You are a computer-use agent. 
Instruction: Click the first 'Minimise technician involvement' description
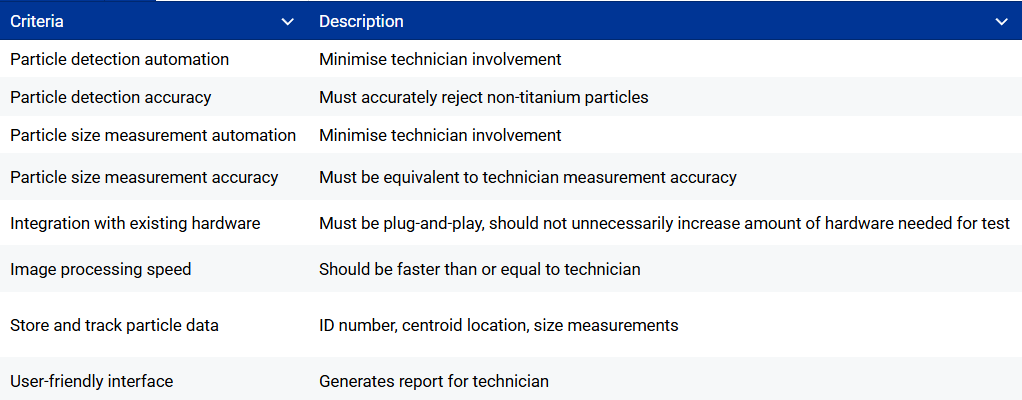click(440, 59)
